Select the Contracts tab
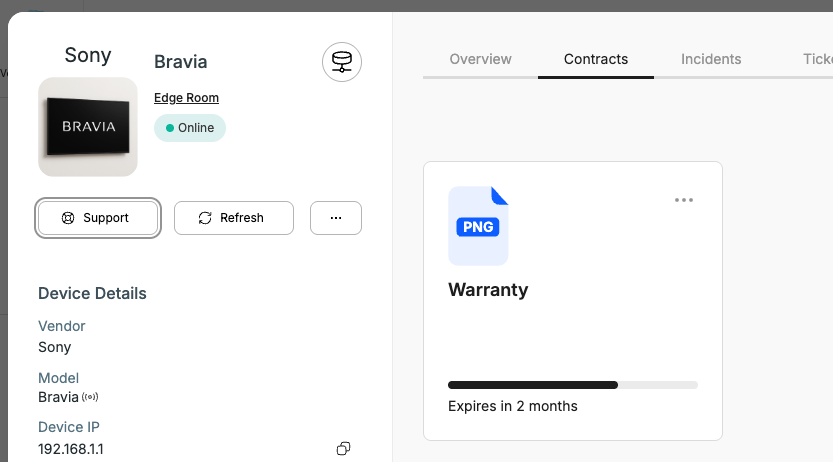 pyautogui.click(x=596, y=59)
